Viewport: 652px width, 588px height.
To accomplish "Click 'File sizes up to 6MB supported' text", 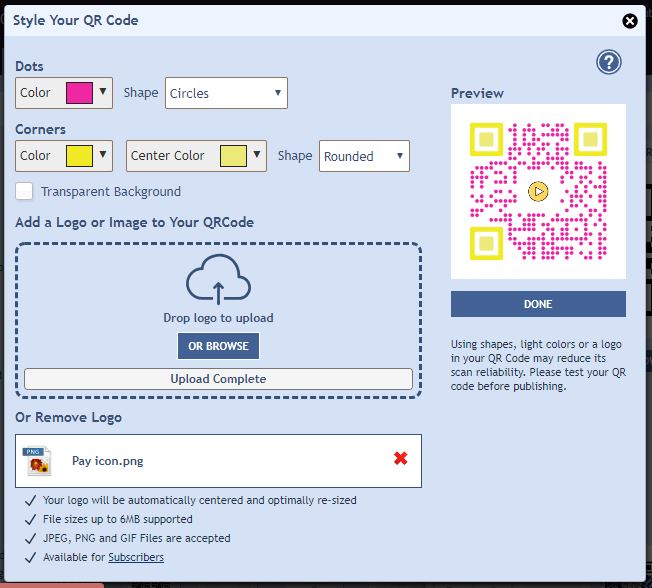I will [118, 519].
